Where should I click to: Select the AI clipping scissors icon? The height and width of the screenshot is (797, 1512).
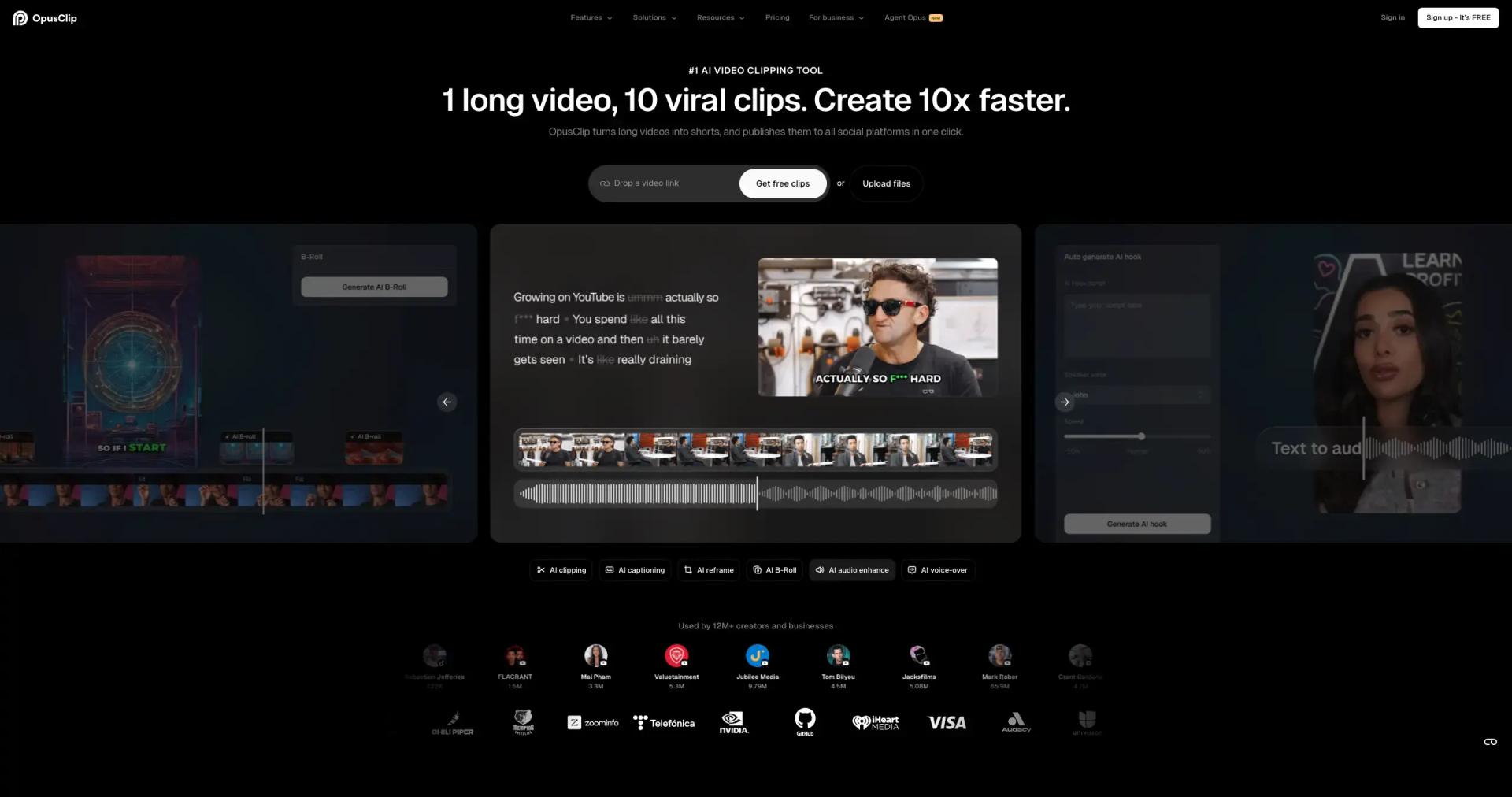pyautogui.click(x=542, y=569)
